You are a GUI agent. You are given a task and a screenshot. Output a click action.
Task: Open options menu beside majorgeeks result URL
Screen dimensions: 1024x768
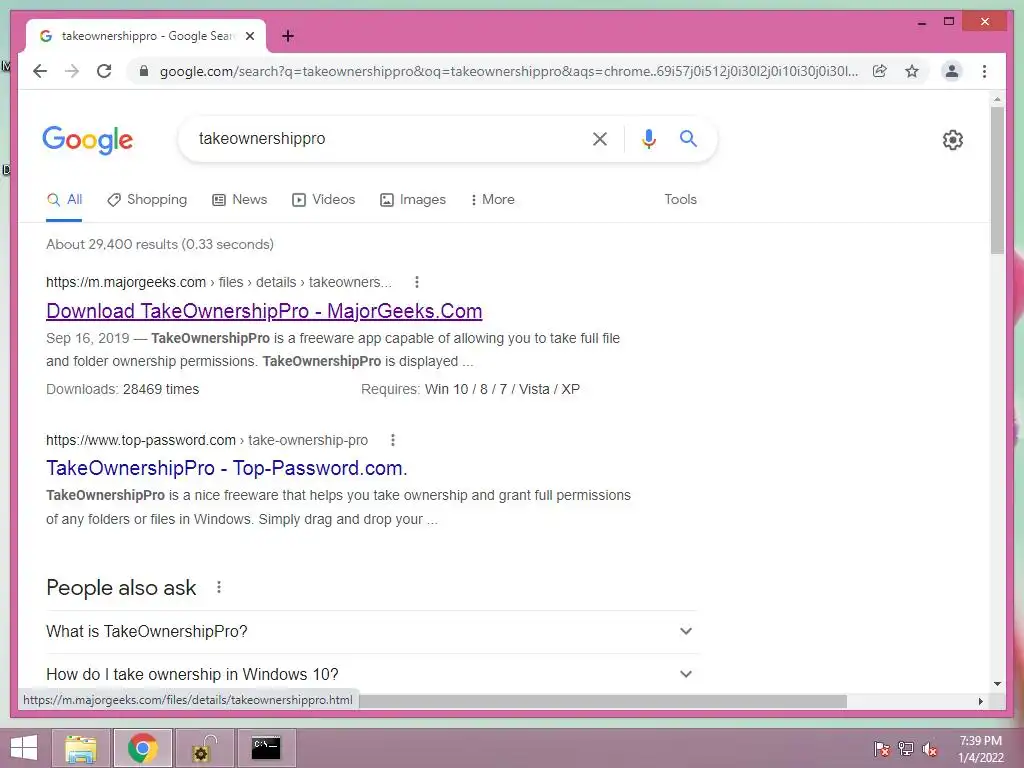(417, 282)
